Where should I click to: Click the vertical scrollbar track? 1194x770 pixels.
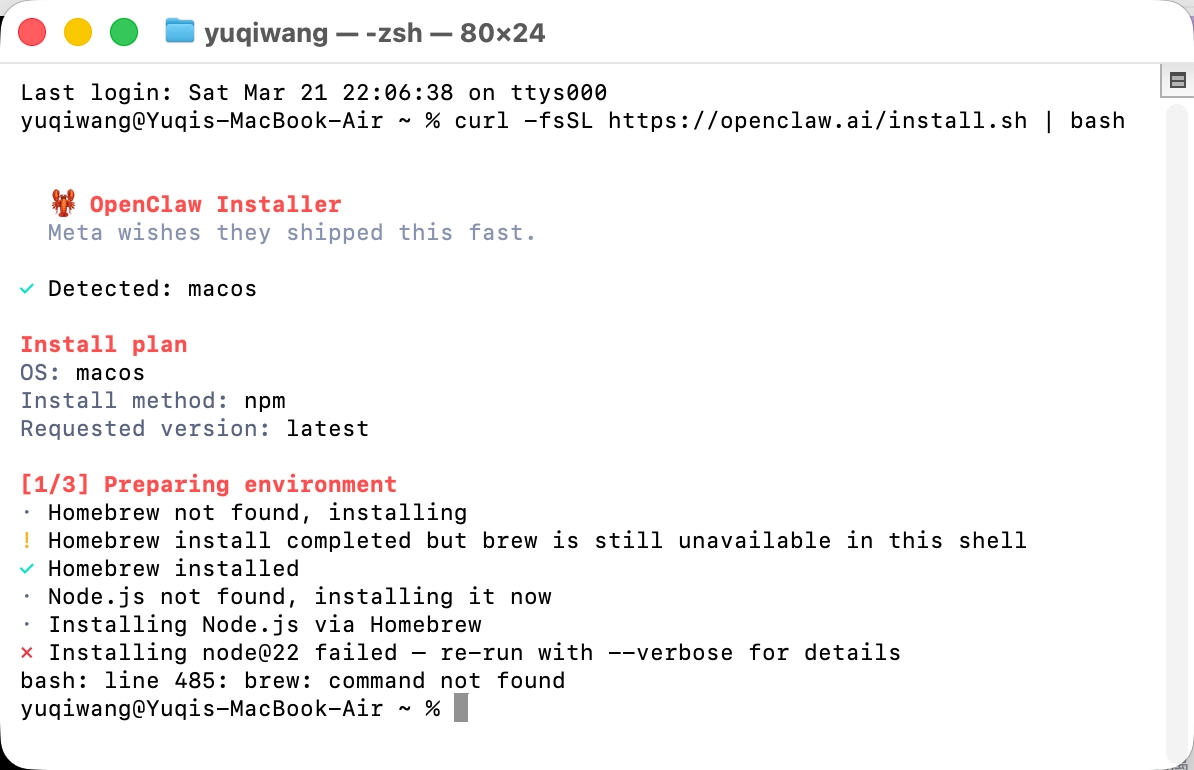click(x=1177, y=420)
